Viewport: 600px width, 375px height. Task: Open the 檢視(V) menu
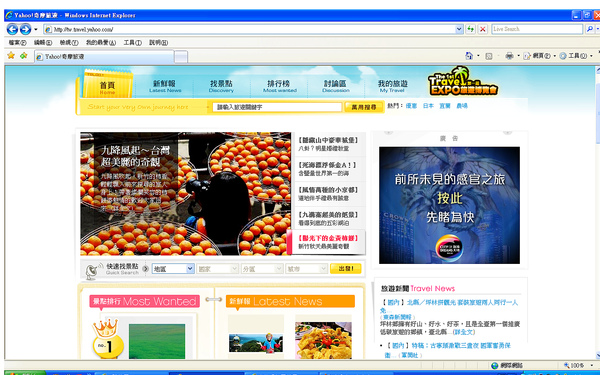point(69,43)
